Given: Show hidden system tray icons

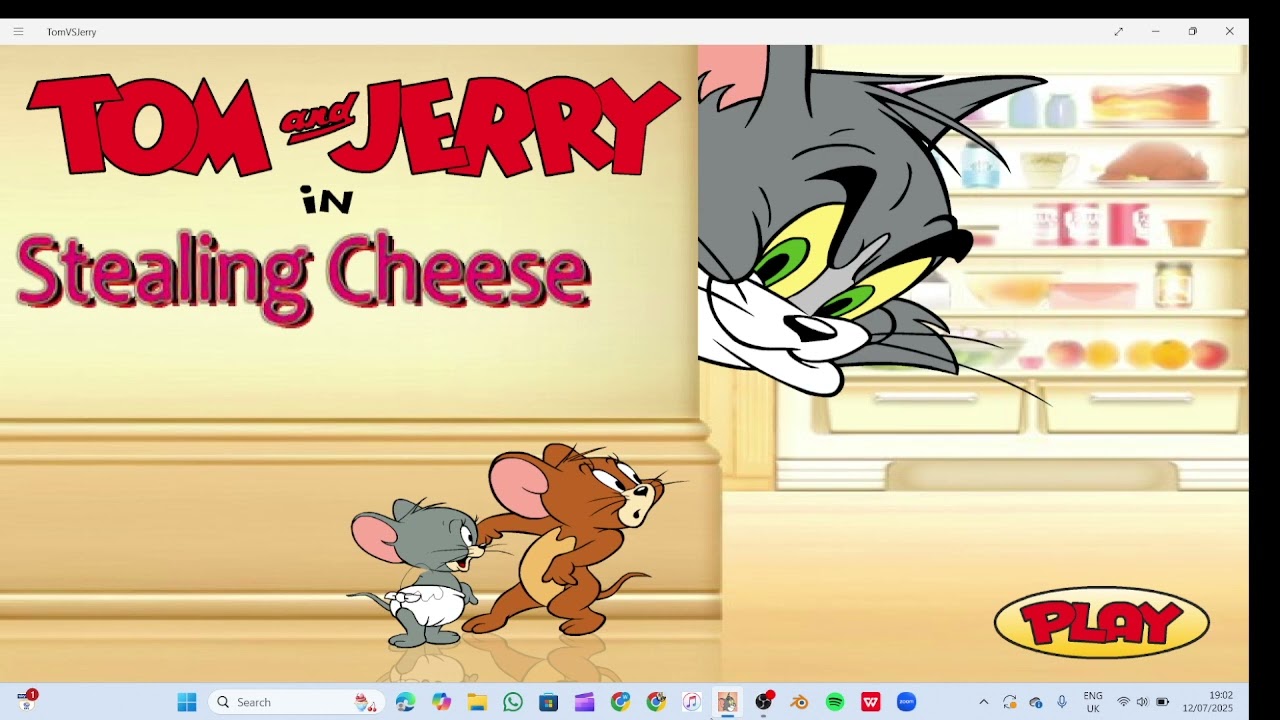Looking at the screenshot, I should click(x=983, y=702).
